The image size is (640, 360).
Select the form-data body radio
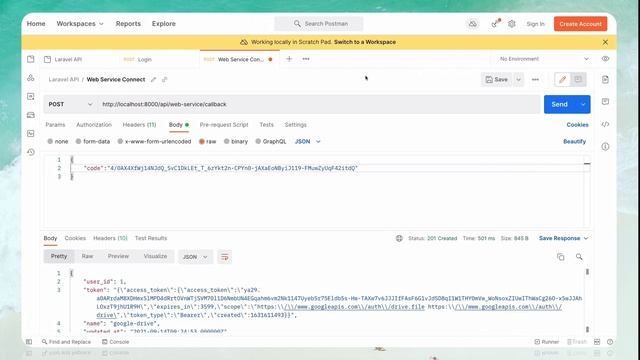click(78, 141)
